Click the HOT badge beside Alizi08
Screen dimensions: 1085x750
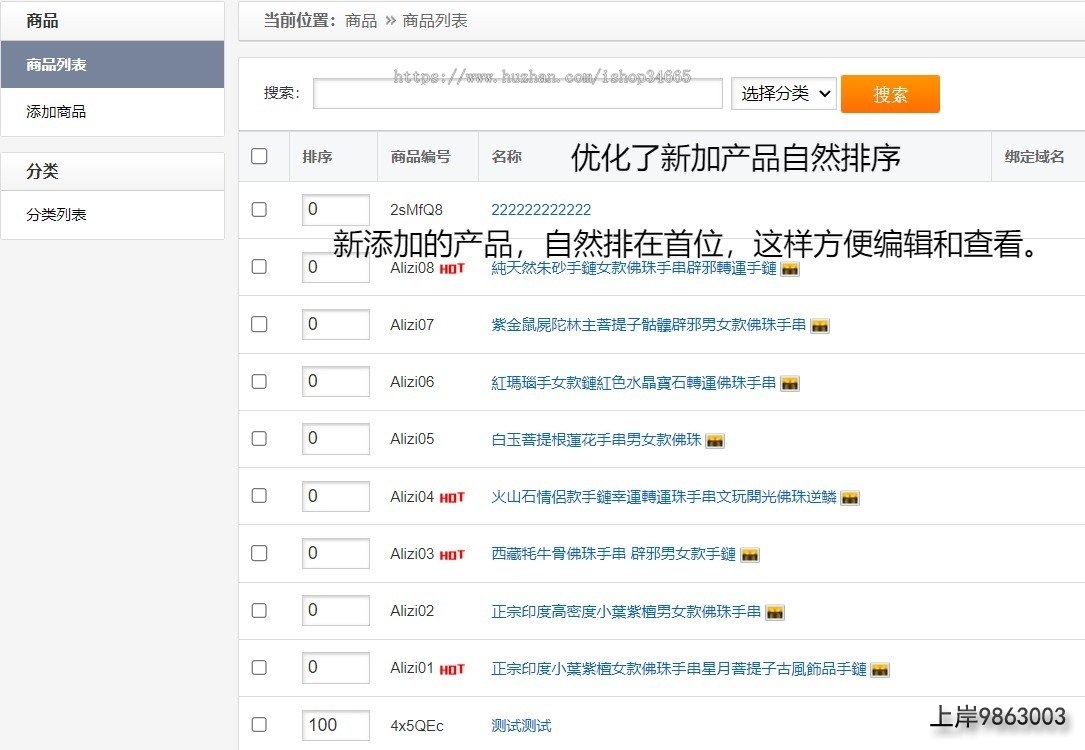coord(450,268)
